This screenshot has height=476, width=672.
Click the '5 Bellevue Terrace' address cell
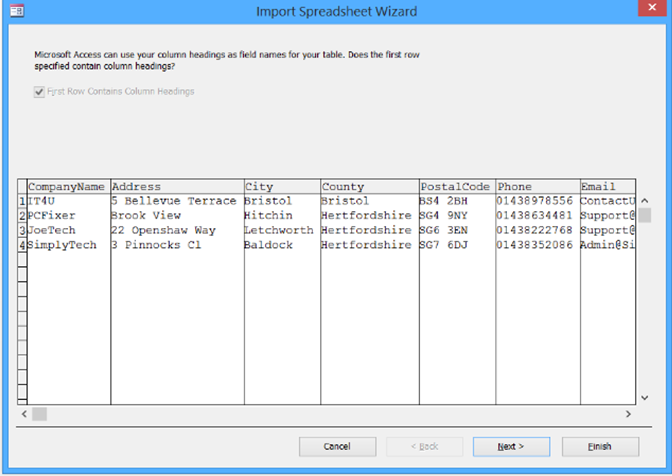coord(177,201)
